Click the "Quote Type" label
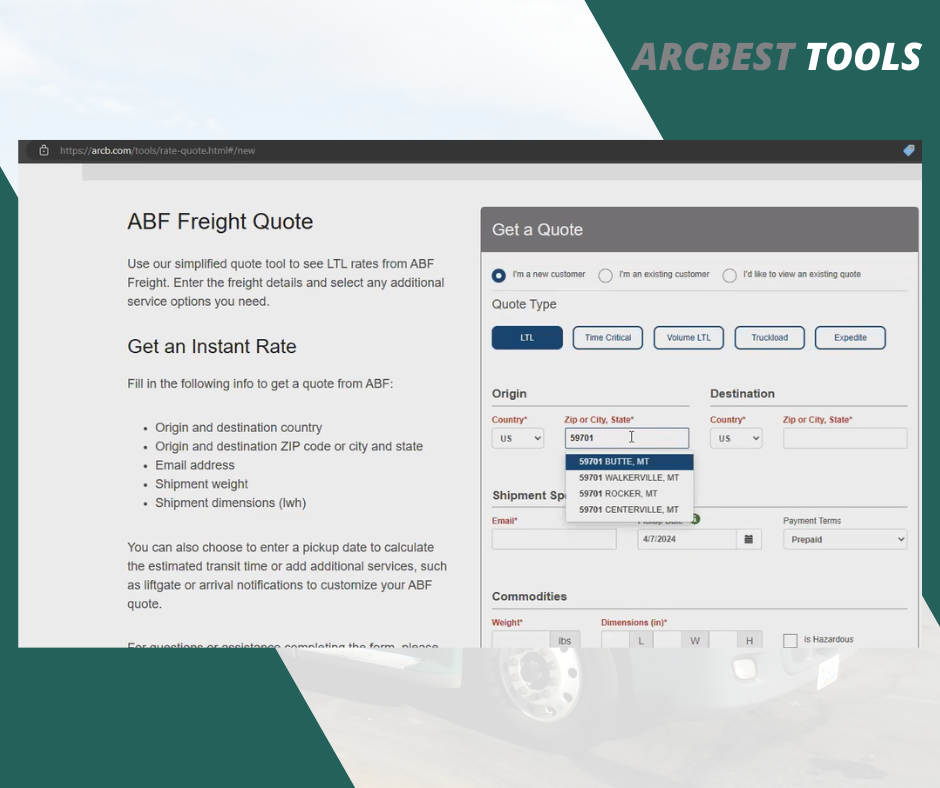This screenshot has height=788, width=940. click(x=524, y=305)
